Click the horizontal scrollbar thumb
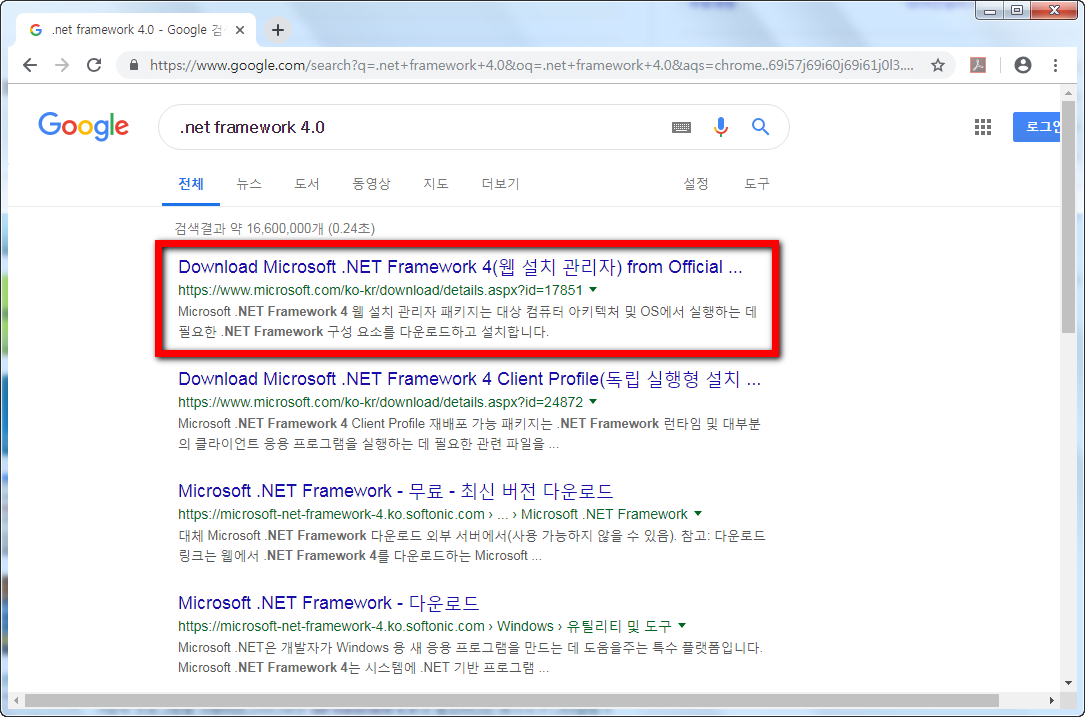Image resolution: width=1085 pixels, height=717 pixels. tap(512, 700)
